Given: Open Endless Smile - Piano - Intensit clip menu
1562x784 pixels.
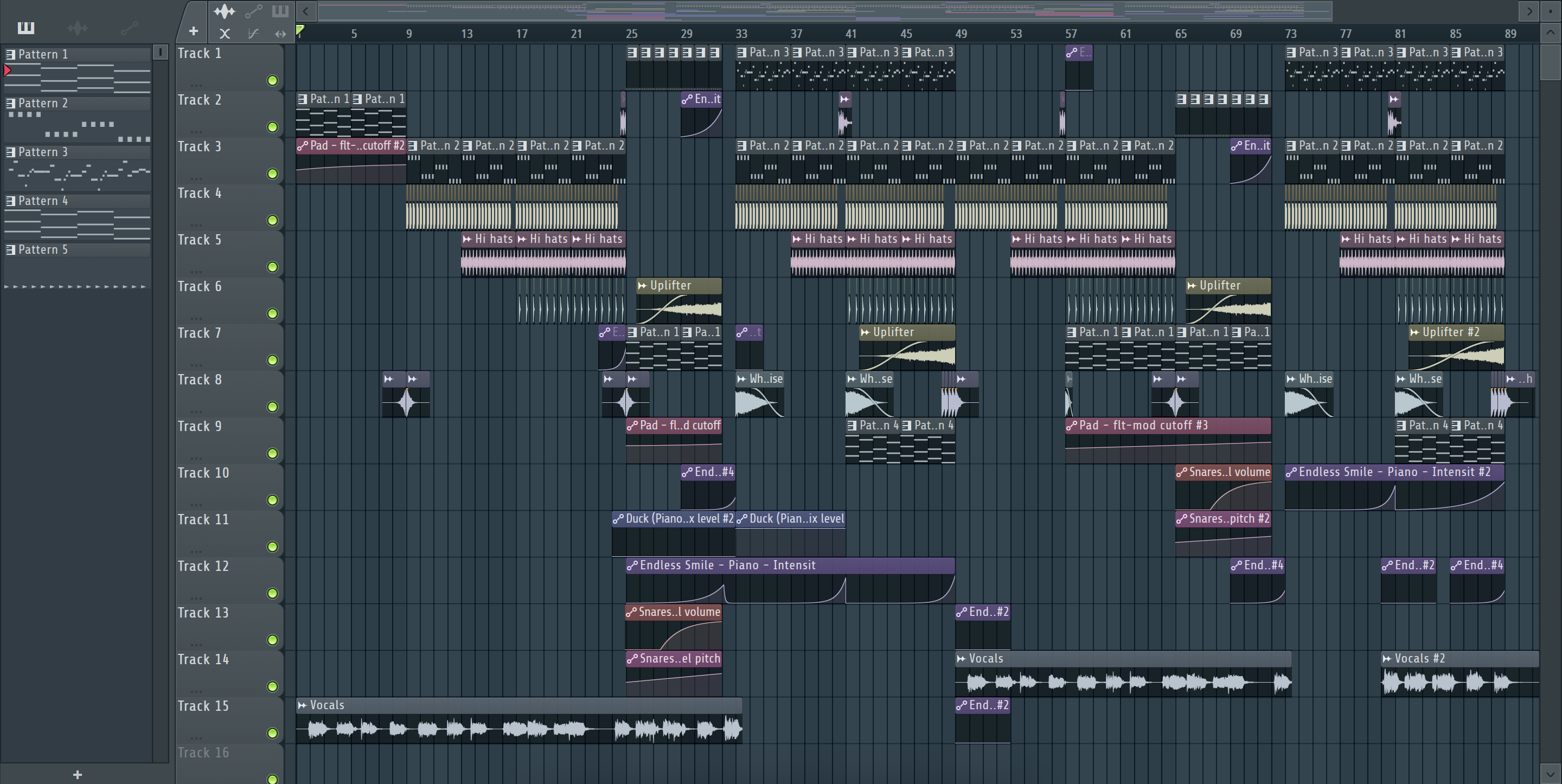Looking at the screenshot, I should 632,565.
